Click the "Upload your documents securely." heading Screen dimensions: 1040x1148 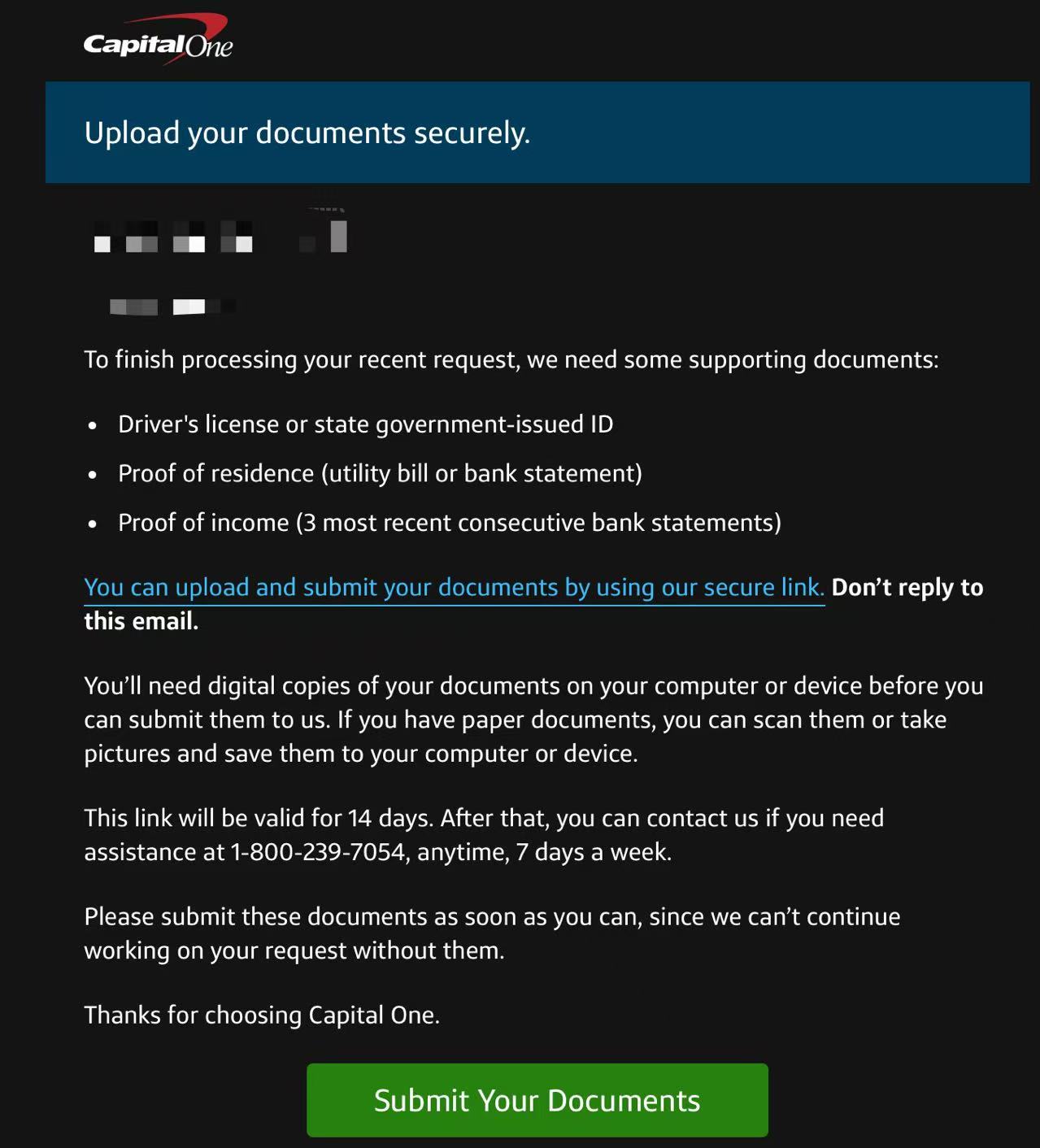[307, 133]
